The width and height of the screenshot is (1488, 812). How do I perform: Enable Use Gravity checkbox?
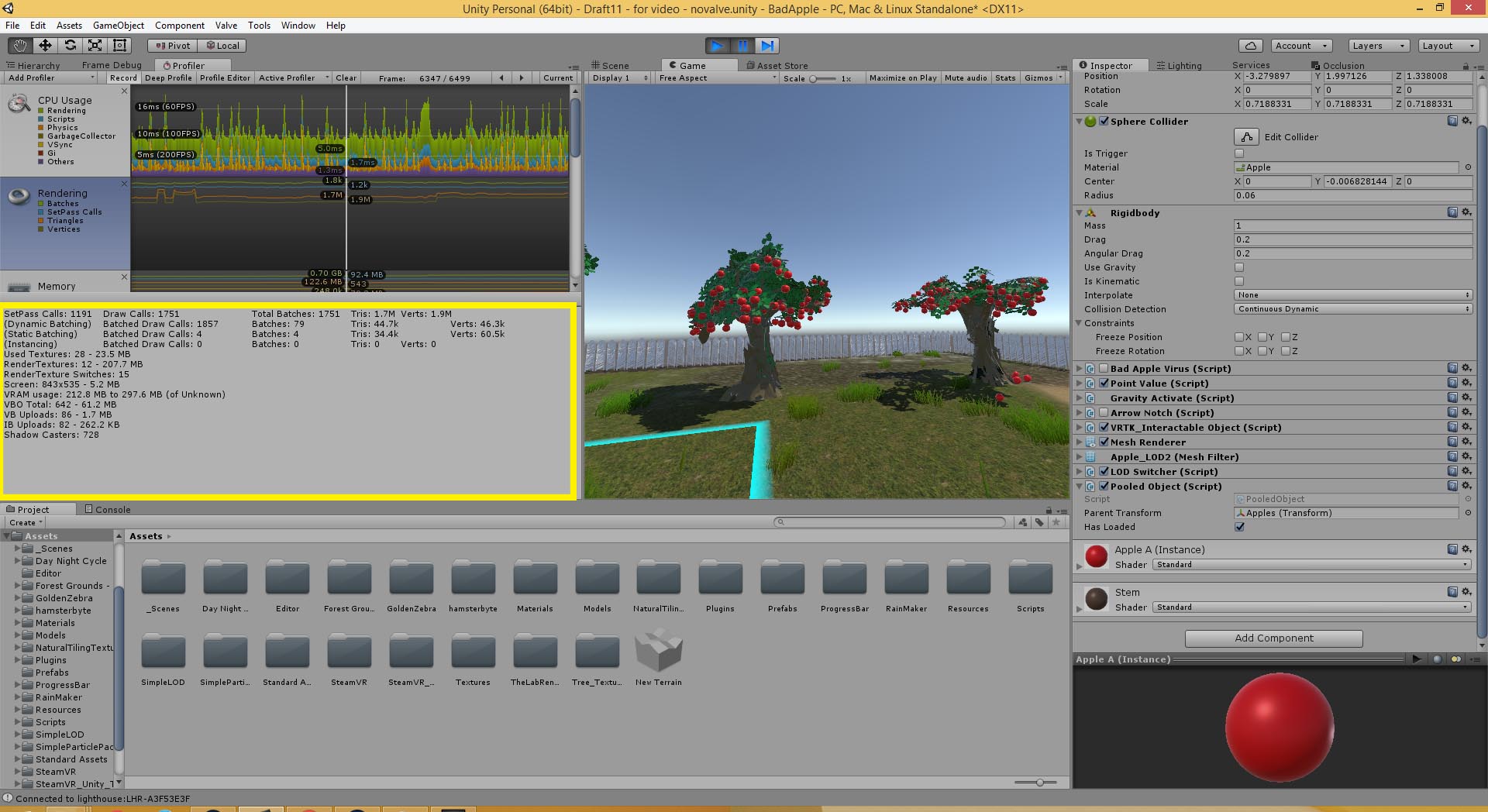[1239, 267]
